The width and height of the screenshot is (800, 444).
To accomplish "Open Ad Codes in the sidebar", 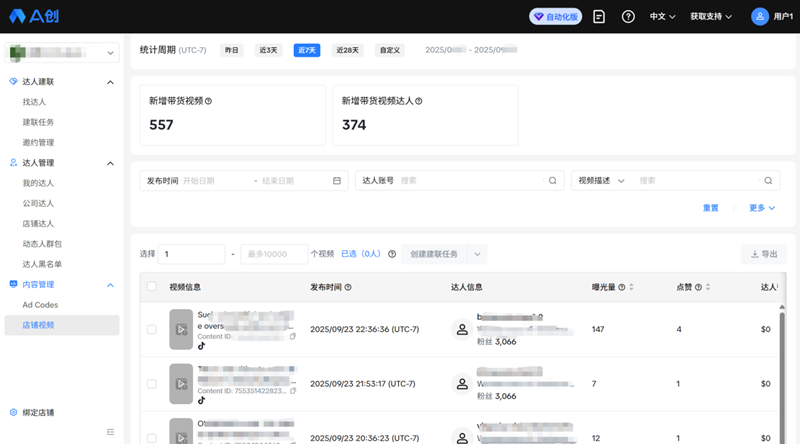I will point(40,305).
